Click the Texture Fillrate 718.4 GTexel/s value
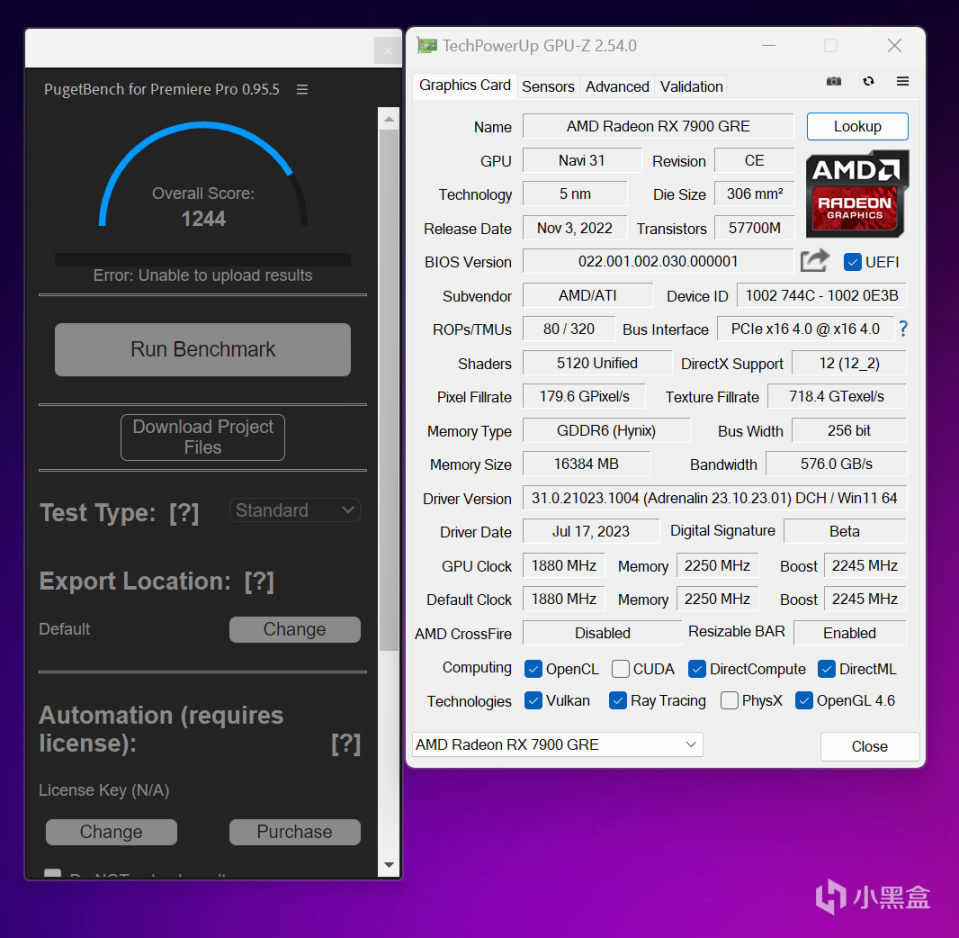 coord(836,396)
